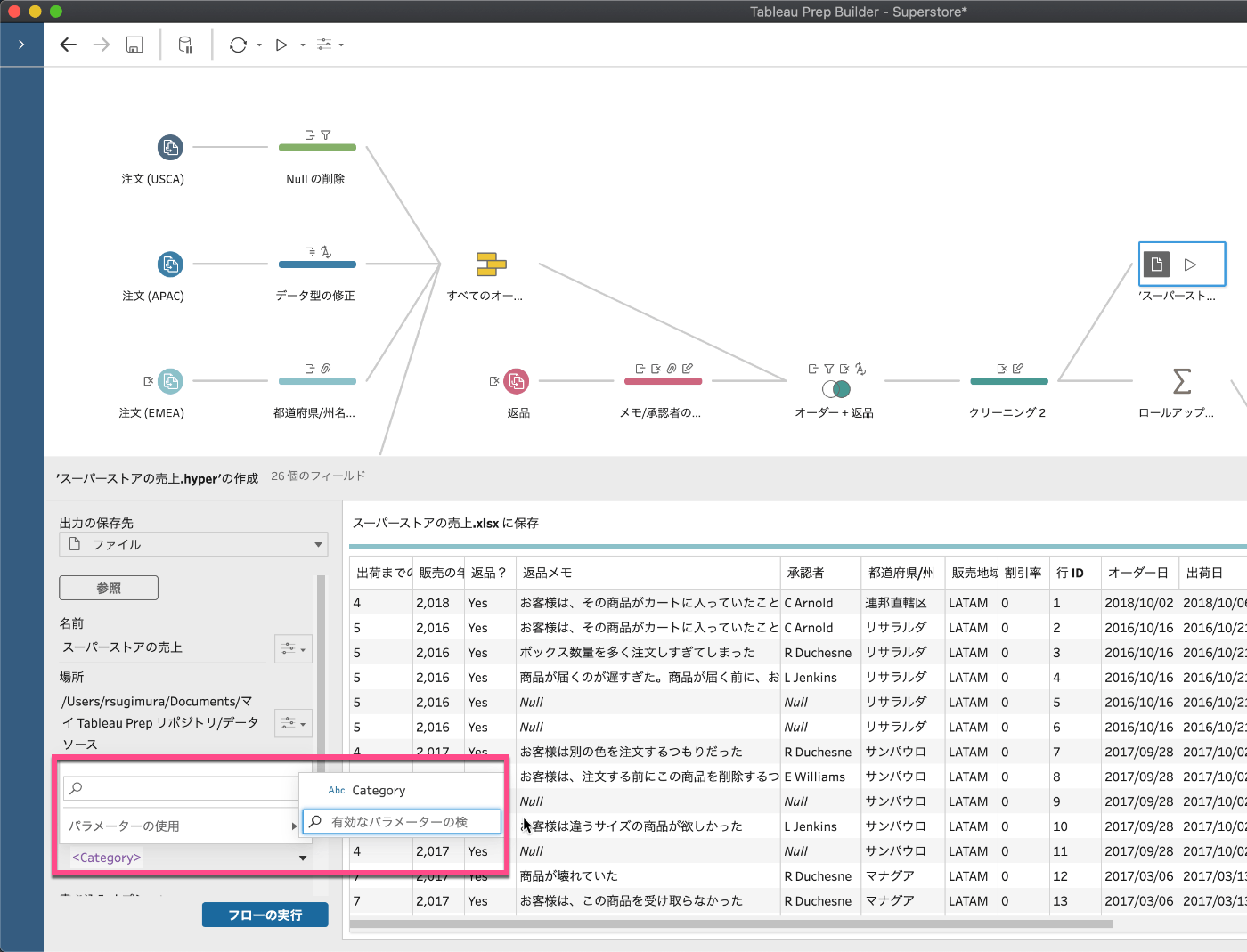Click the 割引率 column header
The height and width of the screenshot is (952, 1247).
tap(1023, 573)
